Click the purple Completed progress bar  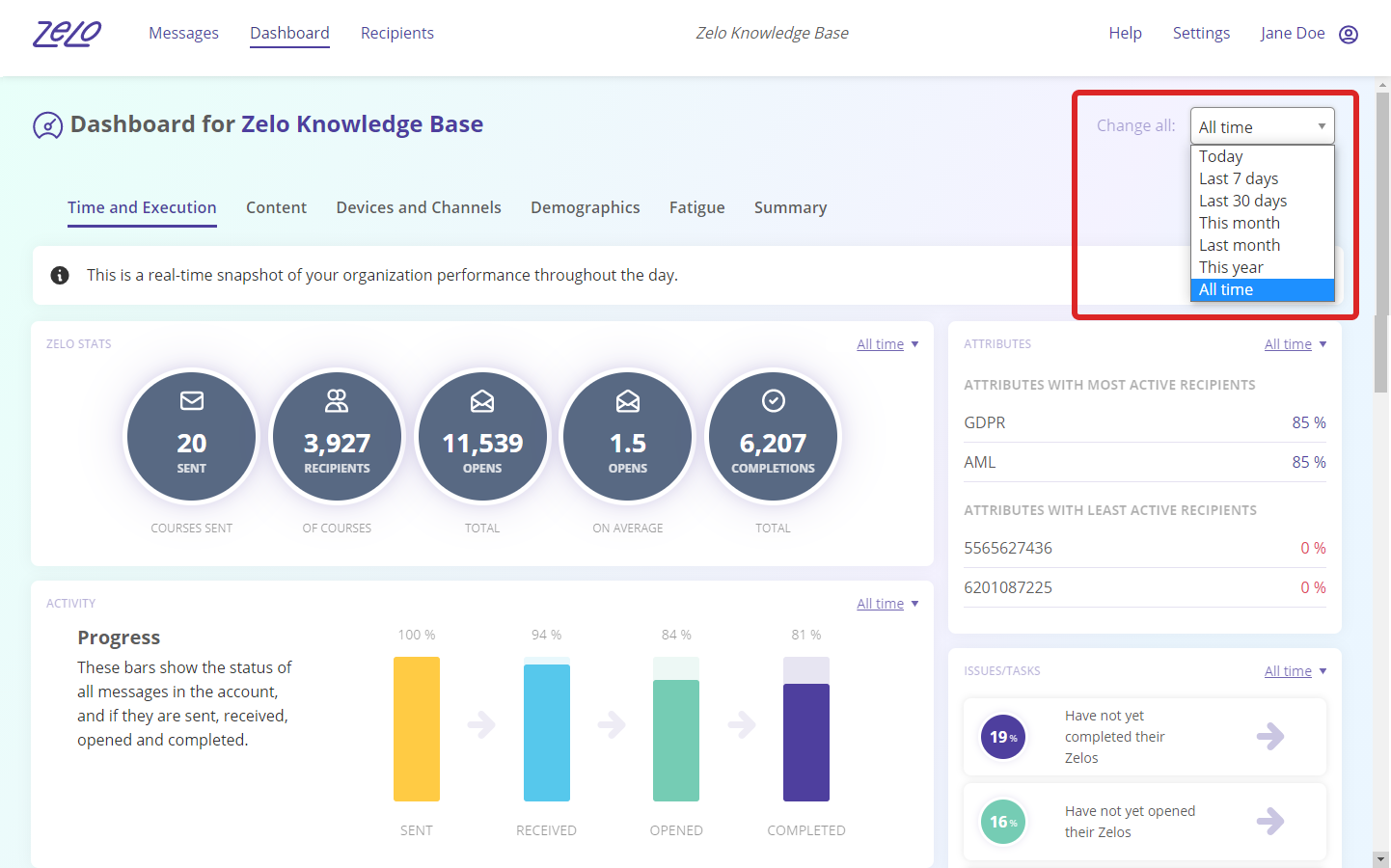pyautogui.click(x=806, y=743)
